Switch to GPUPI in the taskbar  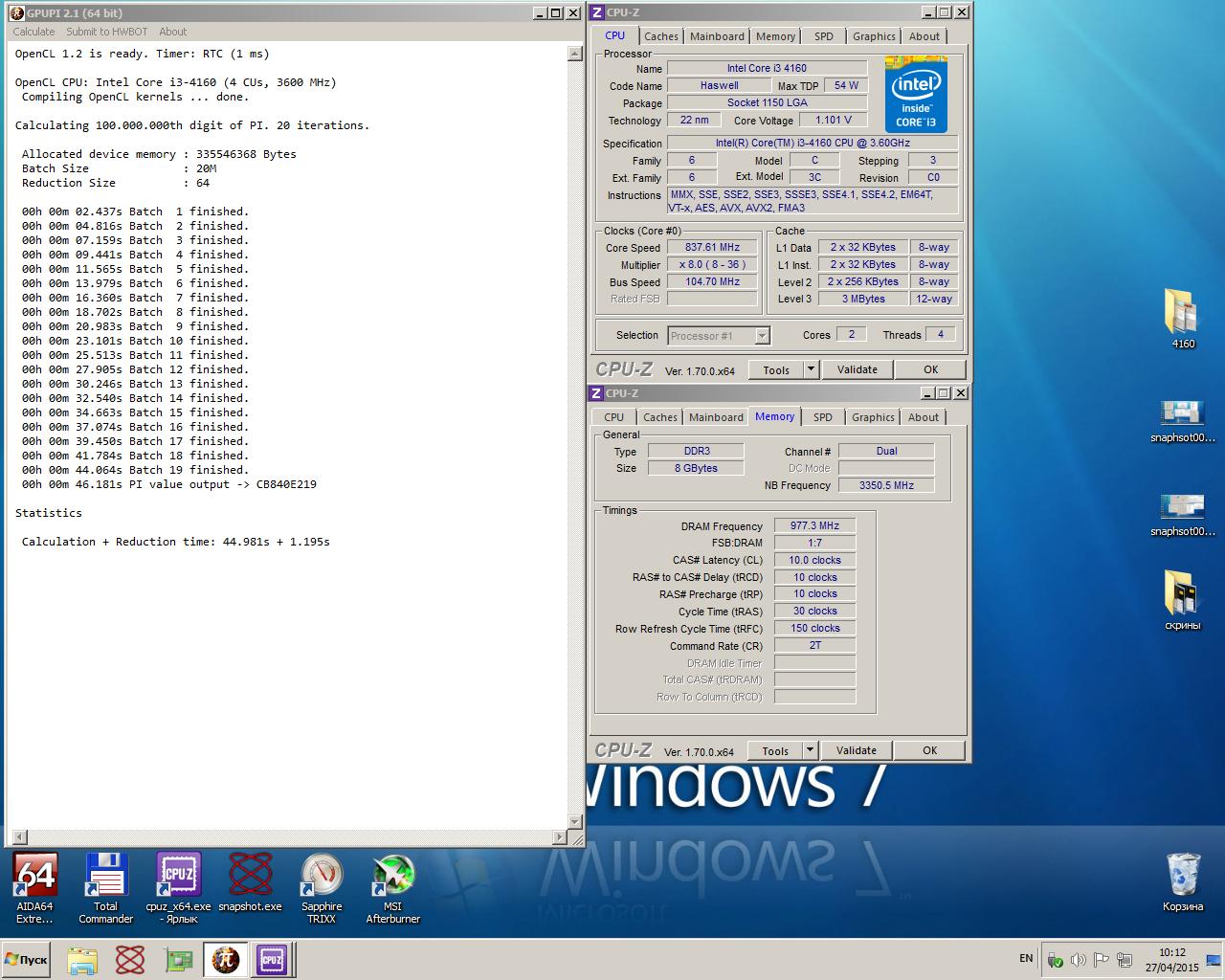[x=226, y=960]
